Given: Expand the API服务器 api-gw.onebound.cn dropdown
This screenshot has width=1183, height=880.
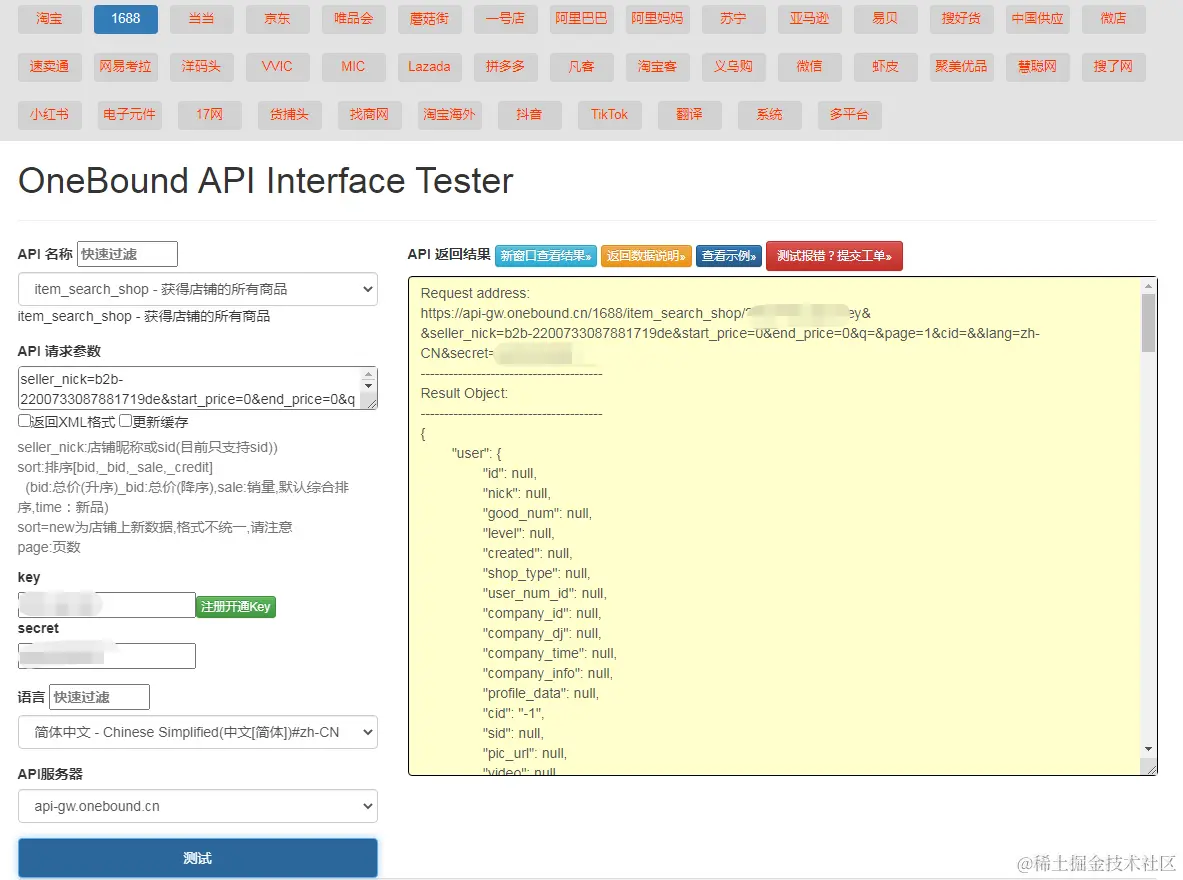Looking at the screenshot, I should click(x=198, y=806).
